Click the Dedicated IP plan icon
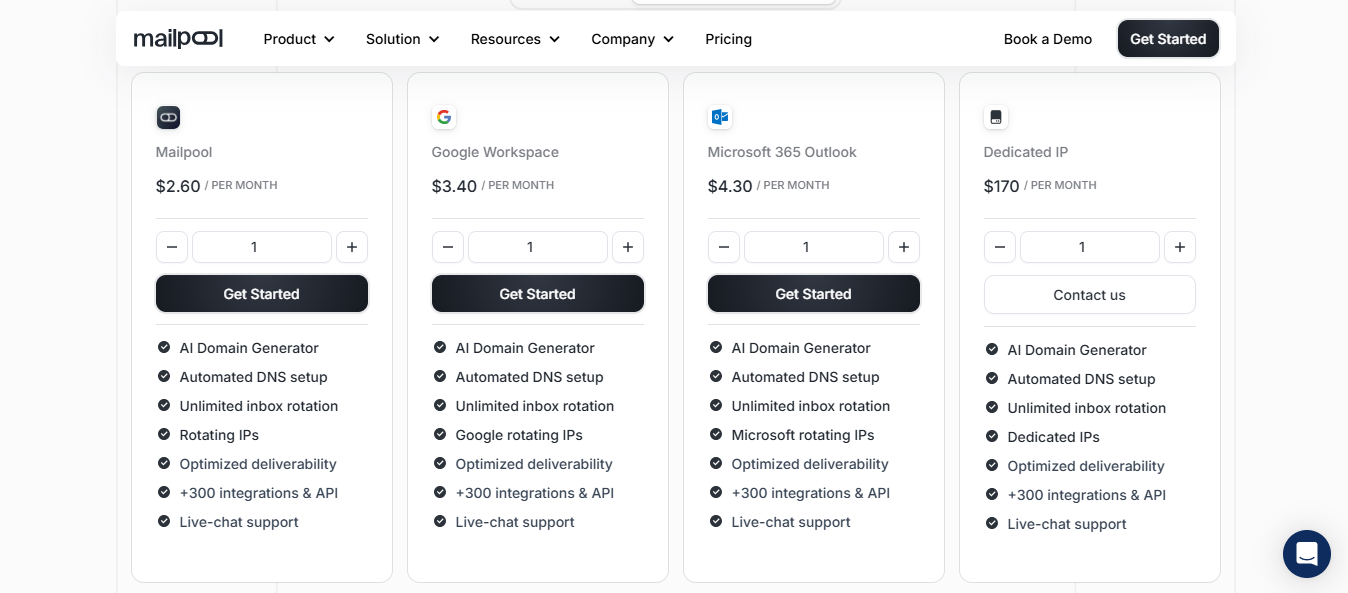The image size is (1348, 593). pyautogui.click(x=996, y=117)
